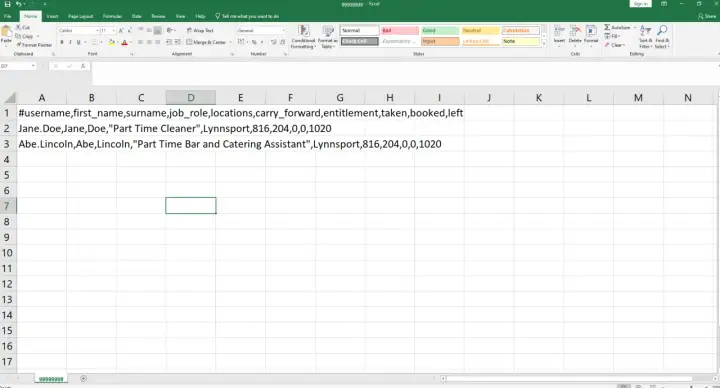720x388 pixels.
Task: Click the Sort & Filter icon
Action: pos(645,31)
